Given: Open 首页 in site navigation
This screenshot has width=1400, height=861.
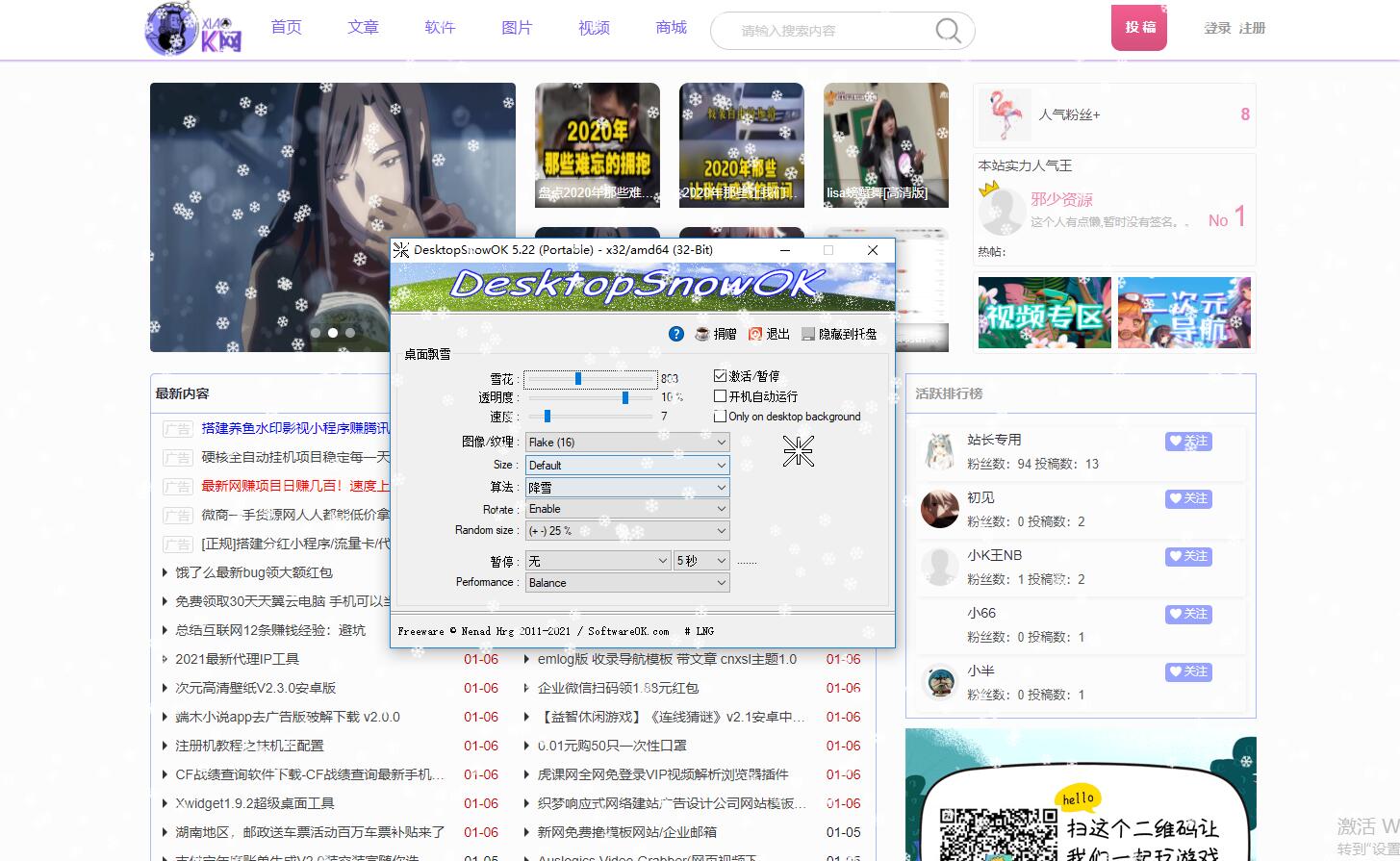Looking at the screenshot, I should click(286, 28).
